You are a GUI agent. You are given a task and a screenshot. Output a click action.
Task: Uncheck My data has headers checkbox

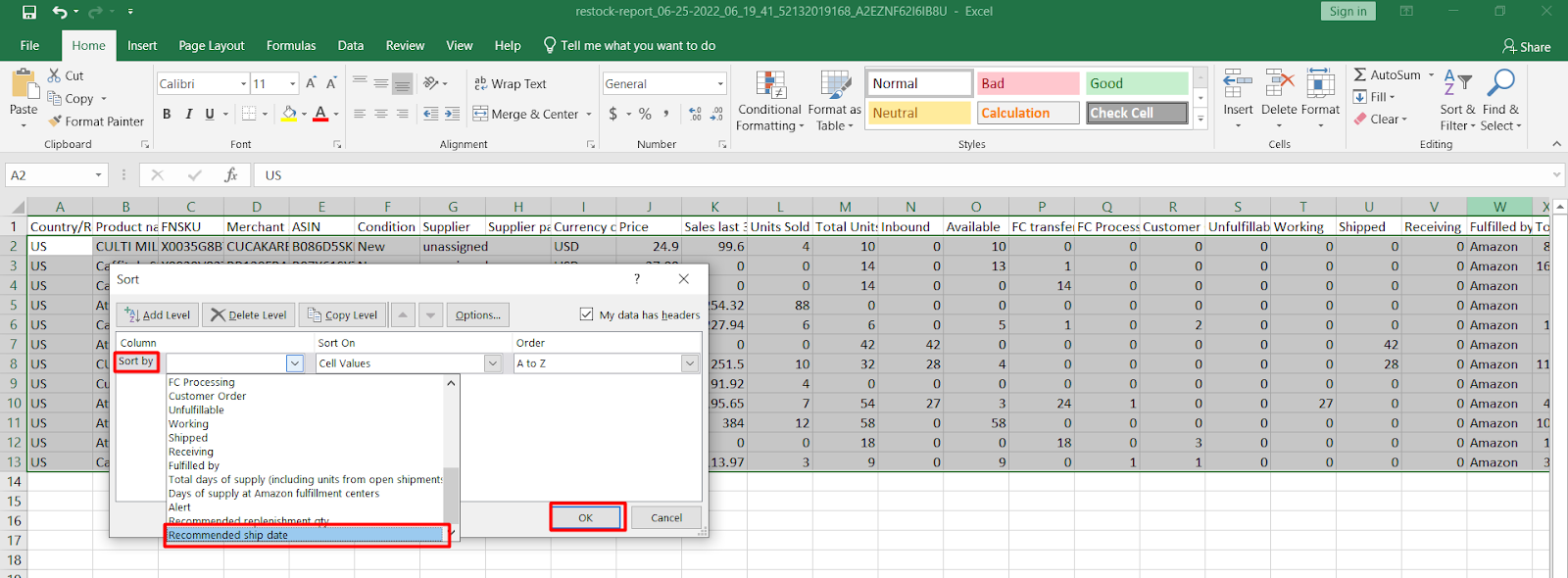586,314
